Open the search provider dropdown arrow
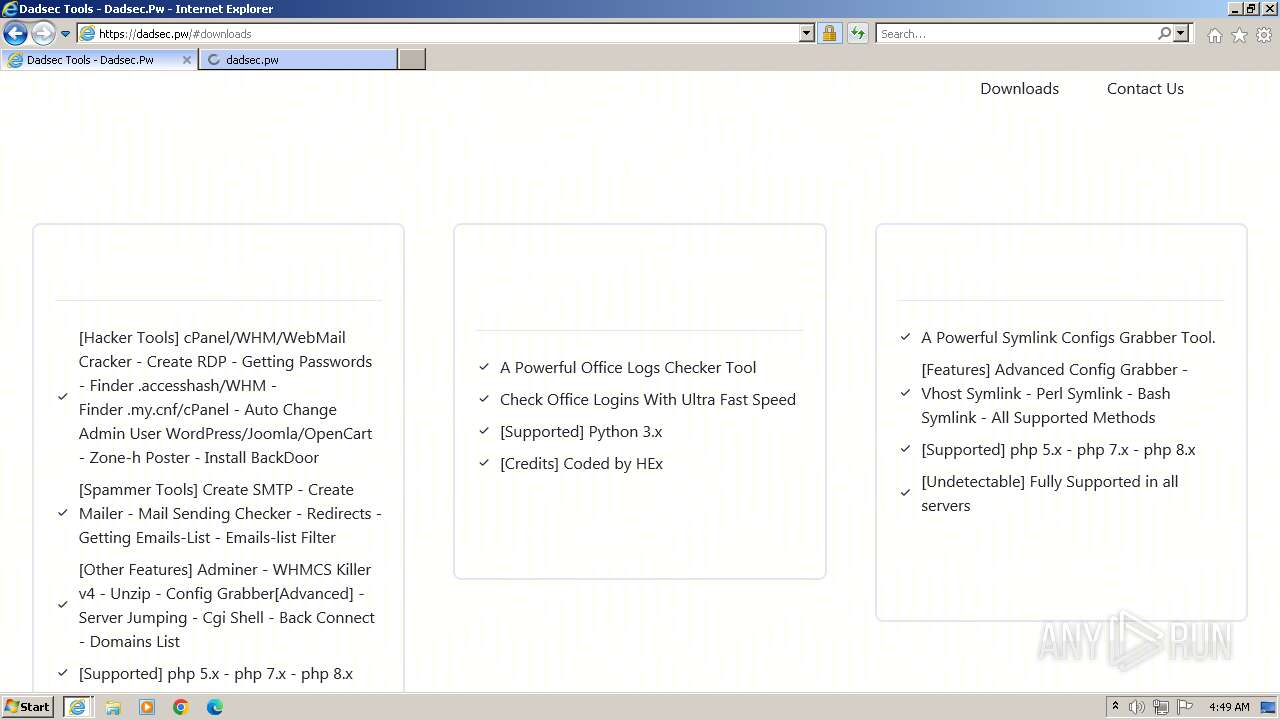 [x=1181, y=34]
